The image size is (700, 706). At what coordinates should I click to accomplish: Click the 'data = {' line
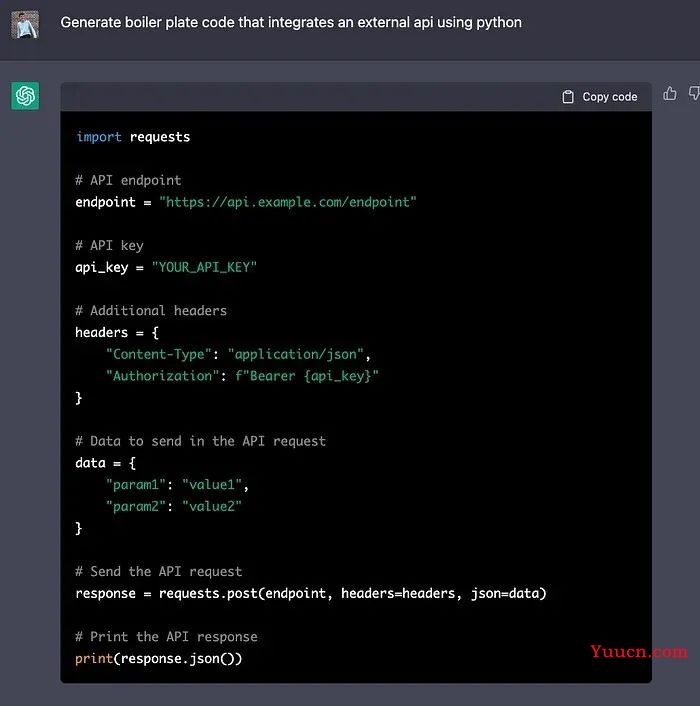tap(106, 463)
